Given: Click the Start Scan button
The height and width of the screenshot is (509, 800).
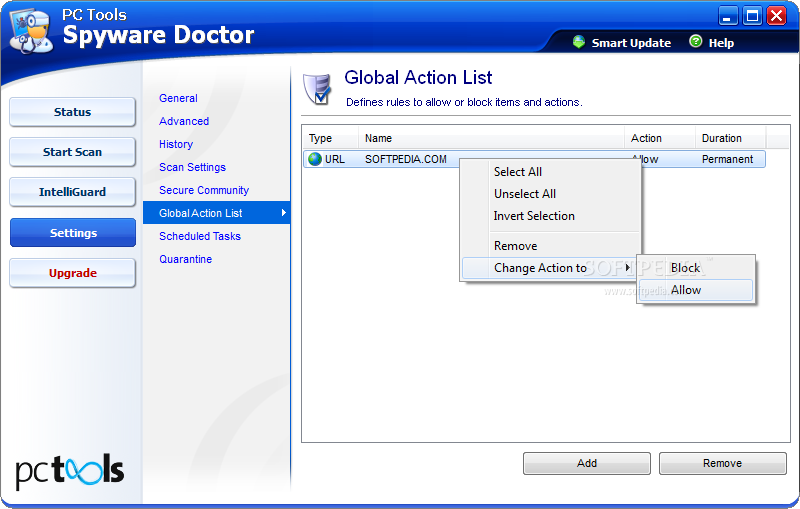Looking at the screenshot, I should coord(72,152).
